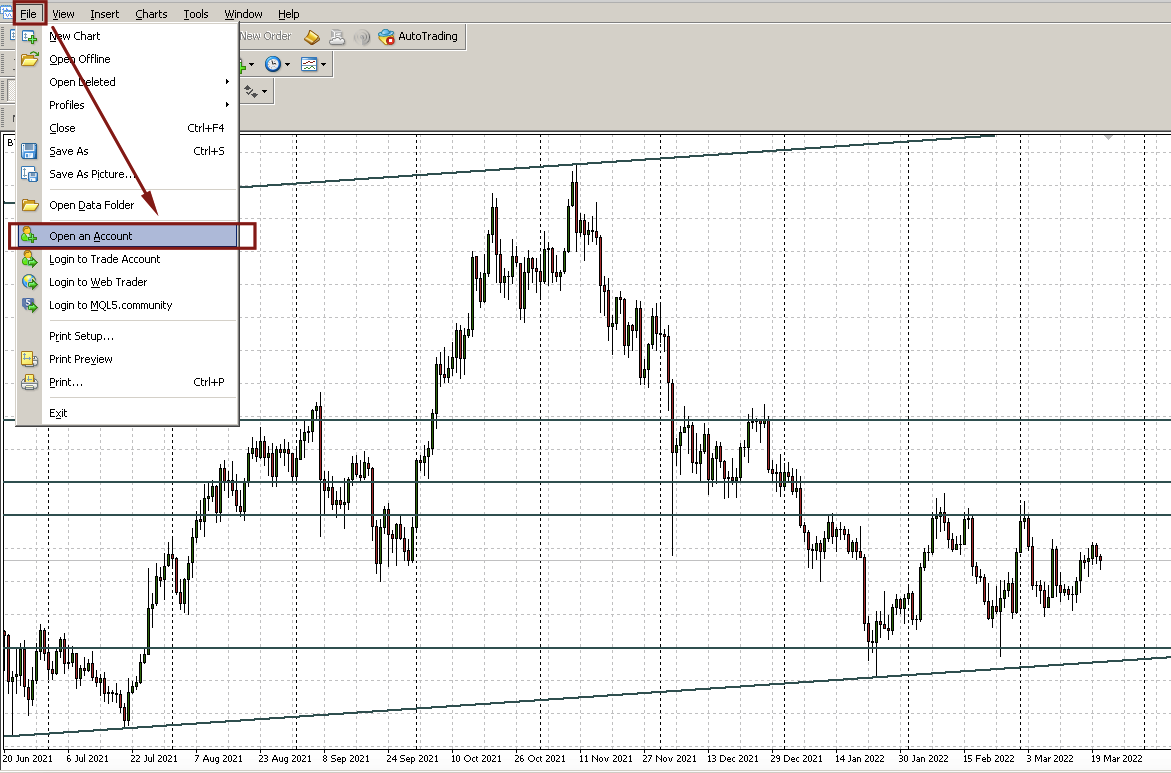
Task: Select Print Setup... entry
Action: (x=127, y=335)
